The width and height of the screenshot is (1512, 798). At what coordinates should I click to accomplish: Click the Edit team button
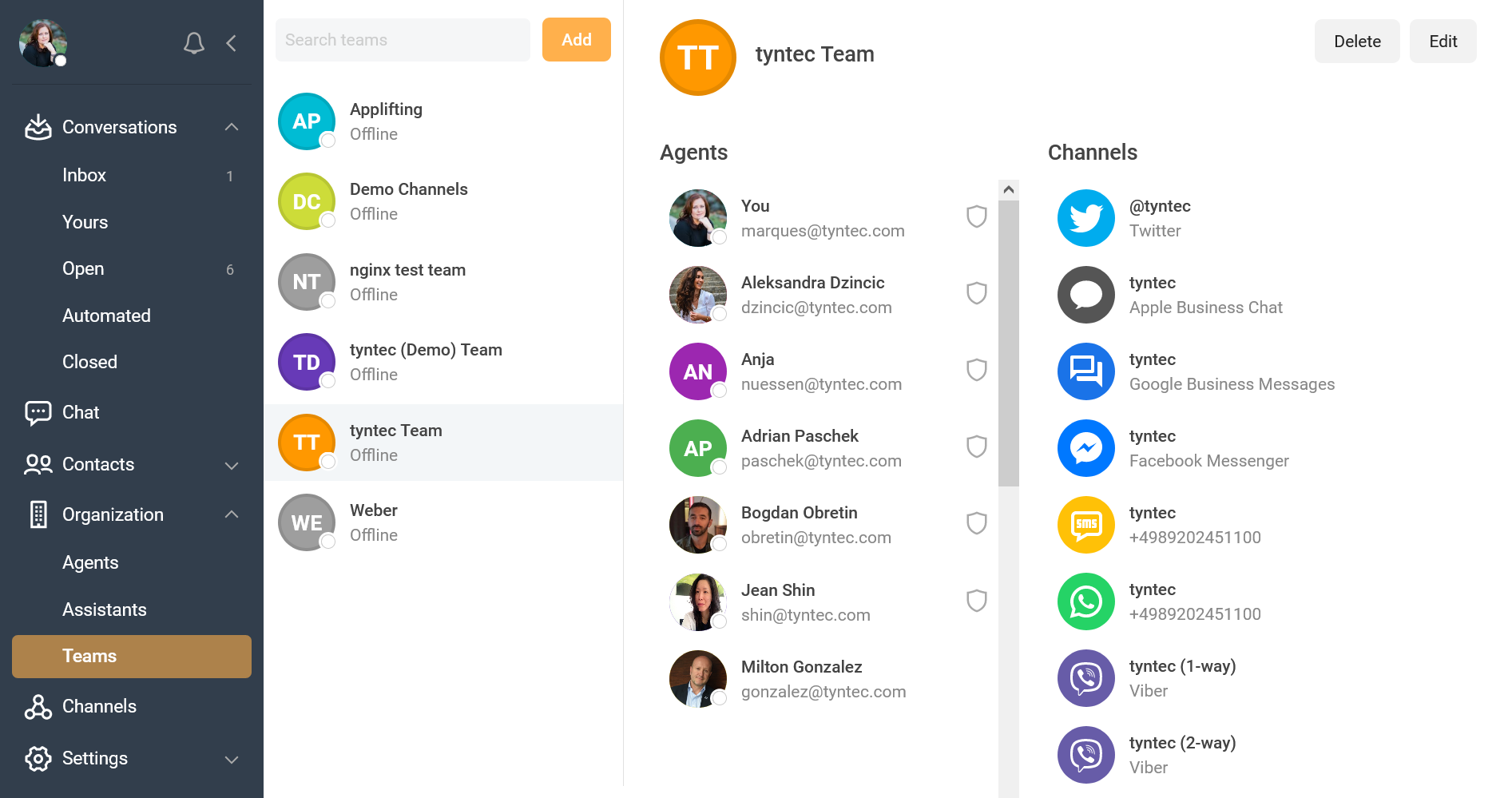(1443, 42)
